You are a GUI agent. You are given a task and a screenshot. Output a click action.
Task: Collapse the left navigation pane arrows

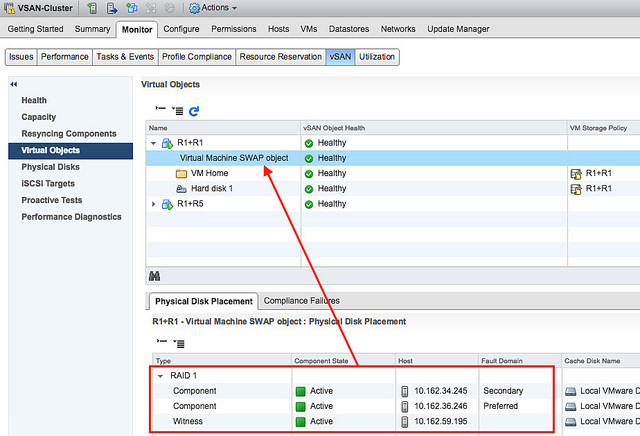[x=14, y=84]
